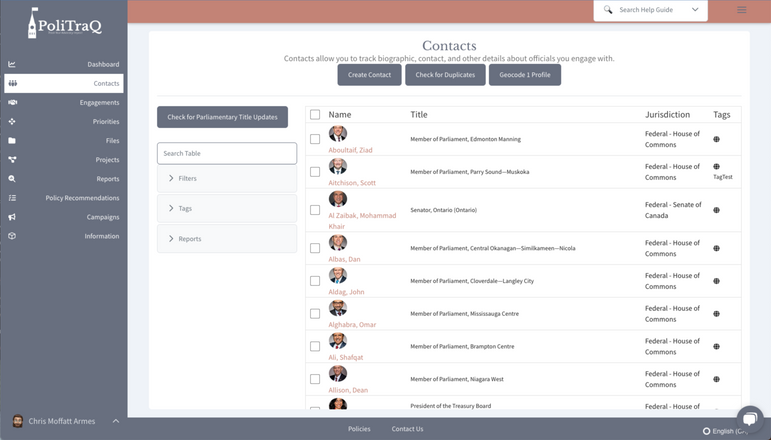Check the box for Aitchison, Scott

pyautogui.click(x=315, y=172)
